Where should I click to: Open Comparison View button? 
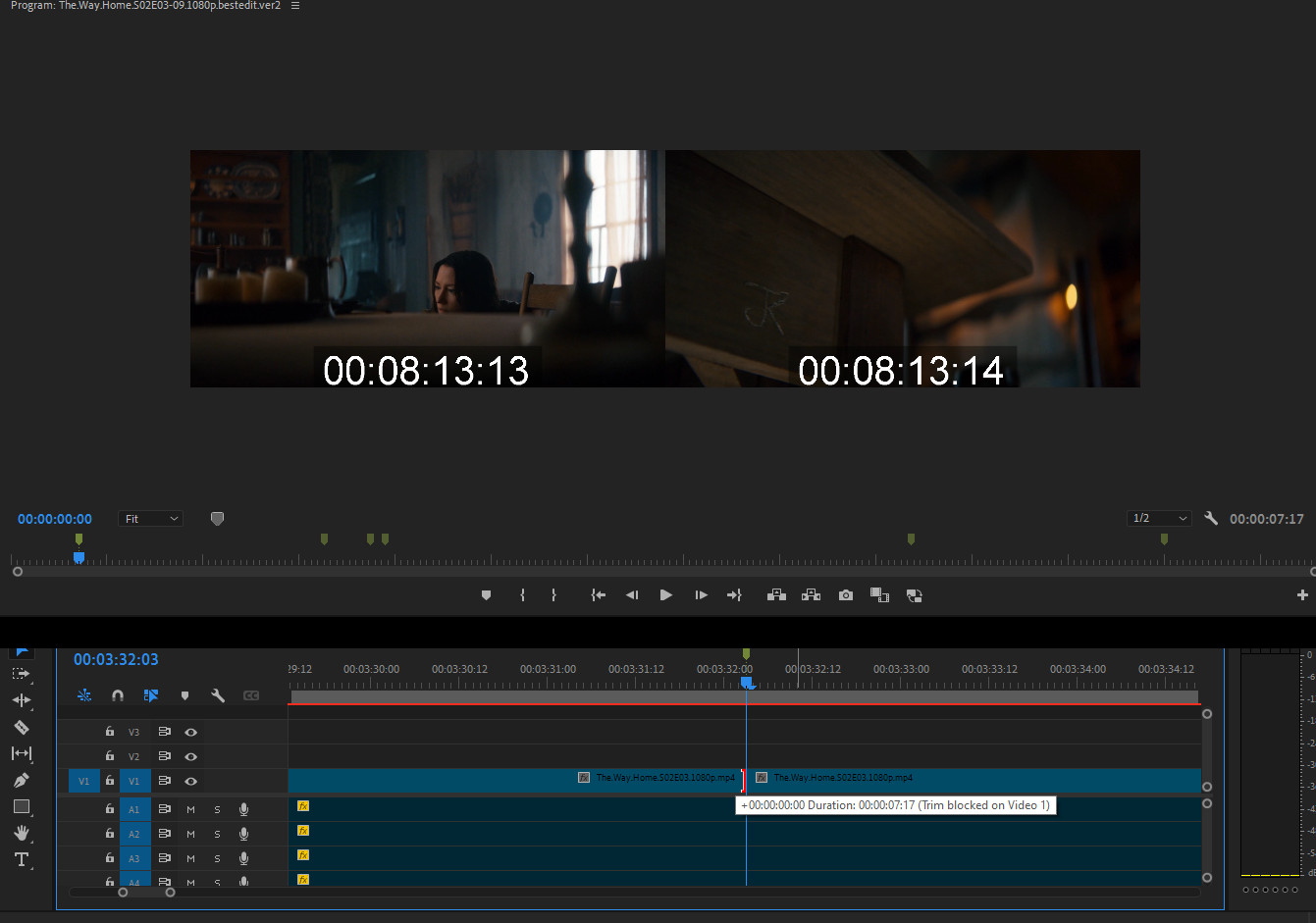click(879, 595)
